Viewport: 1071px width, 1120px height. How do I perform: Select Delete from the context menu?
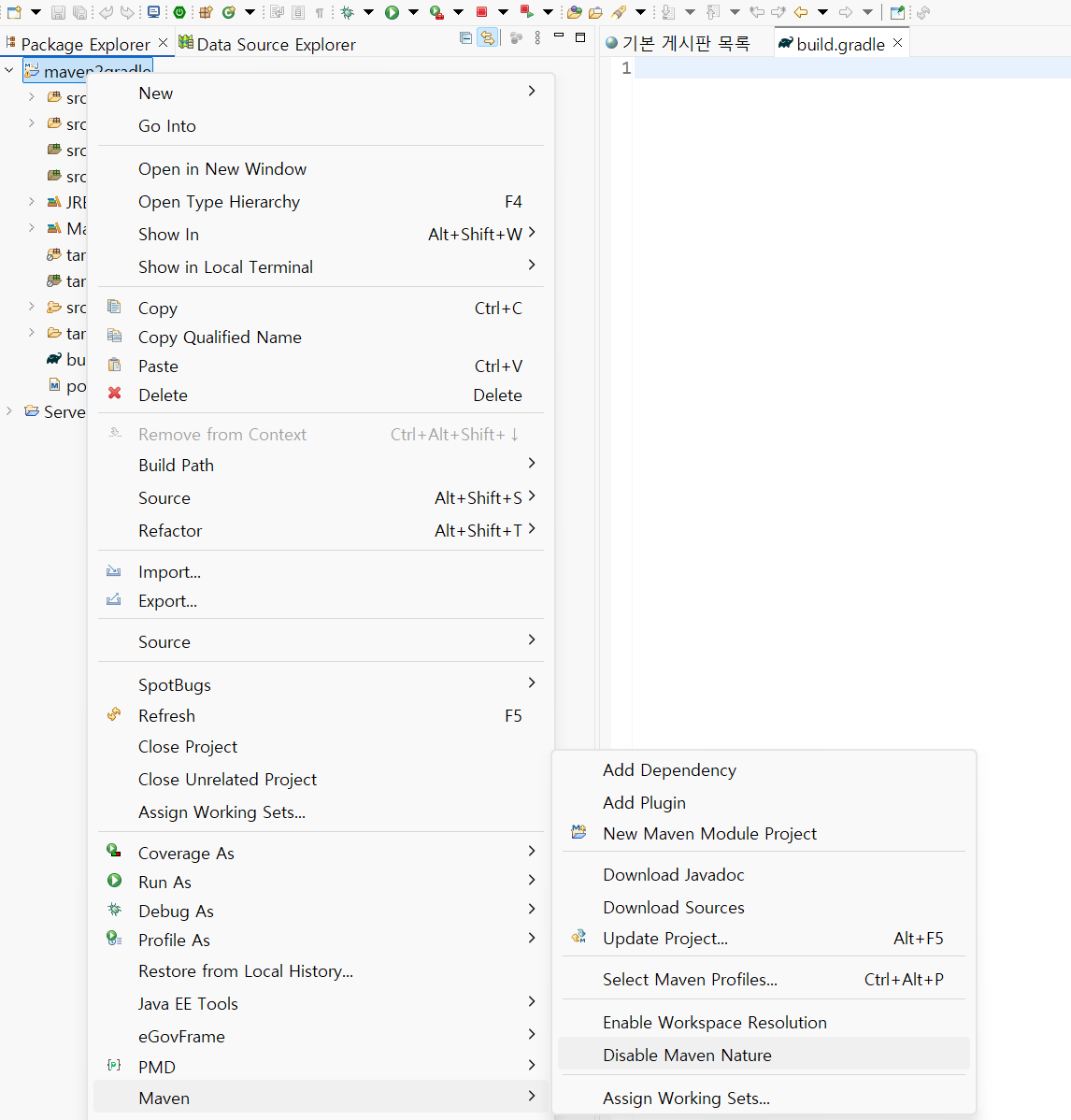coord(163,395)
